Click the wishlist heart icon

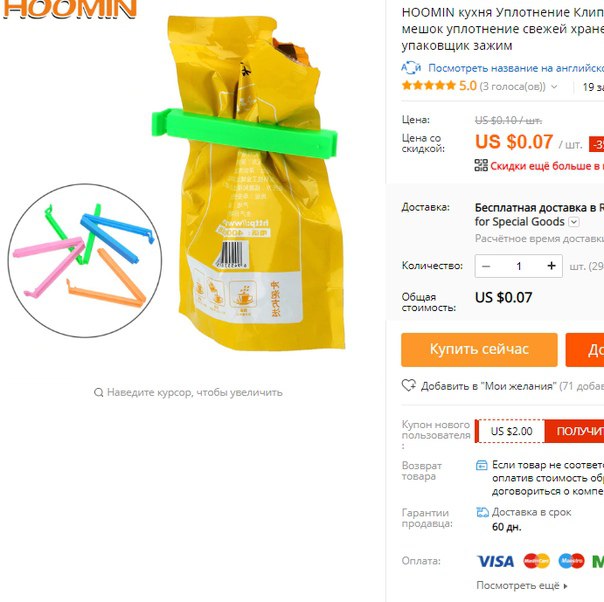[x=409, y=385]
